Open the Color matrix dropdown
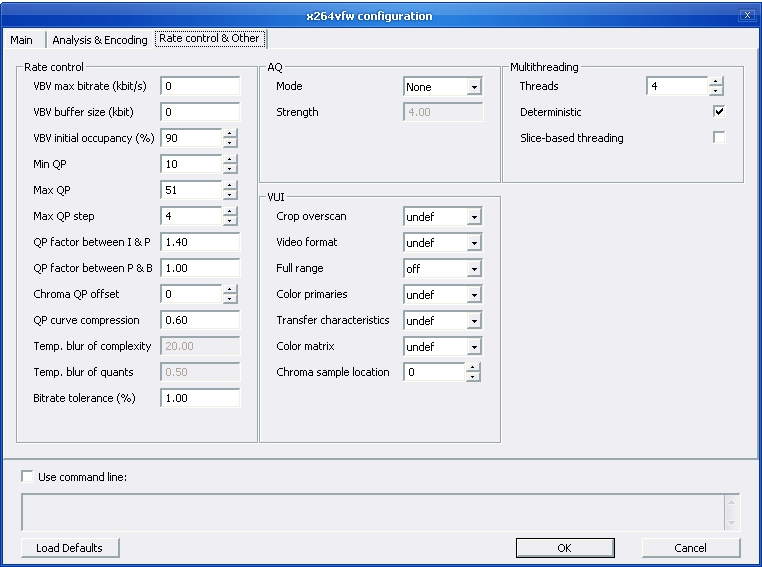 (x=473, y=347)
